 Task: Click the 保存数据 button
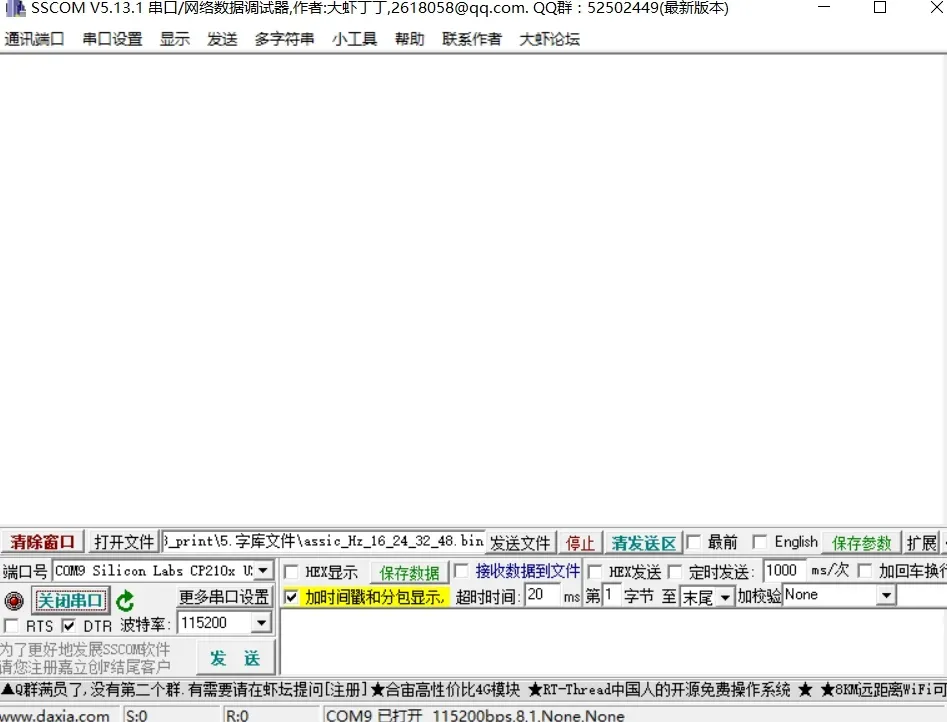point(409,572)
